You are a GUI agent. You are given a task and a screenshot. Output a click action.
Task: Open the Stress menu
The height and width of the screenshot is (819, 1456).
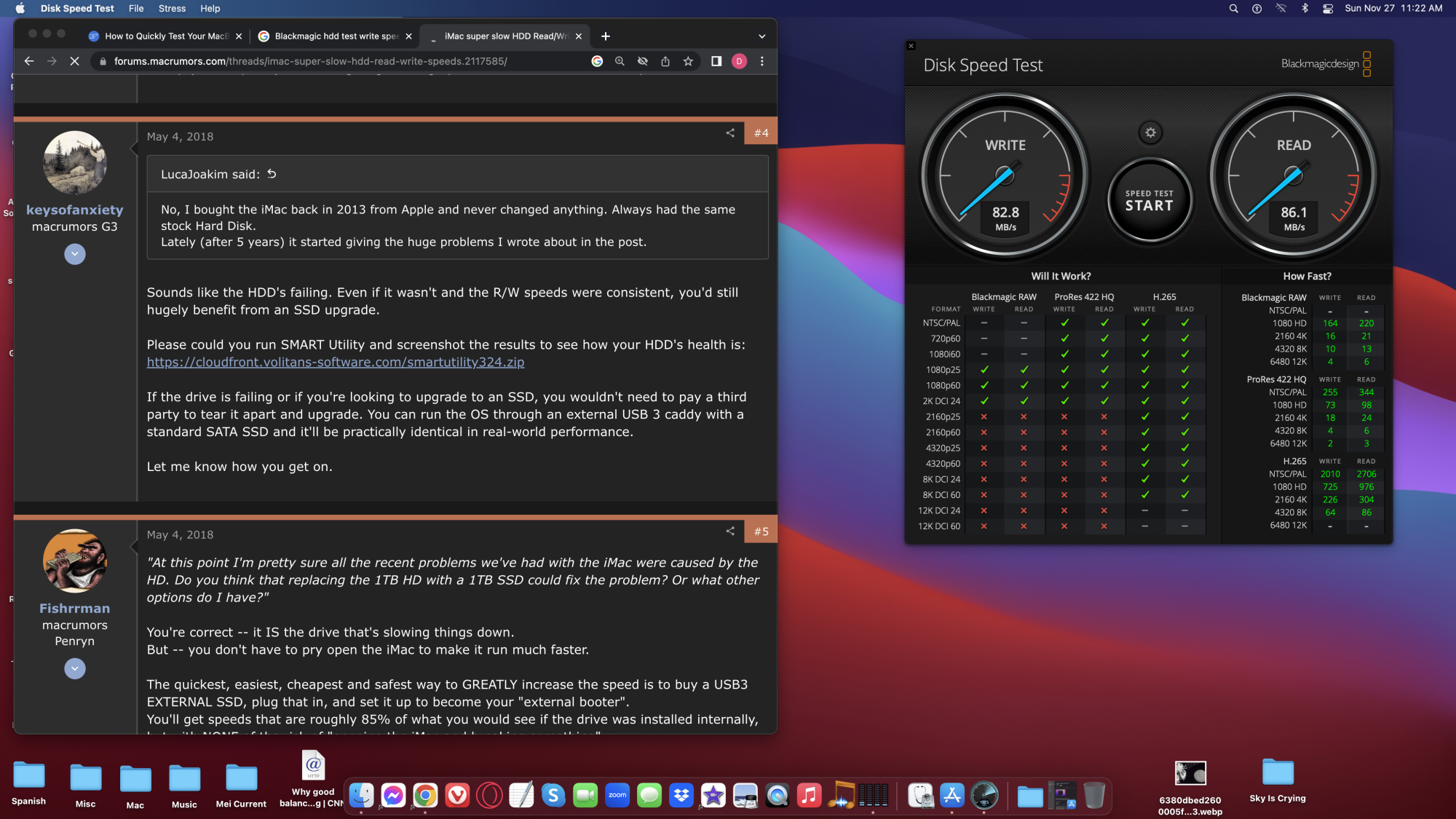(172, 9)
